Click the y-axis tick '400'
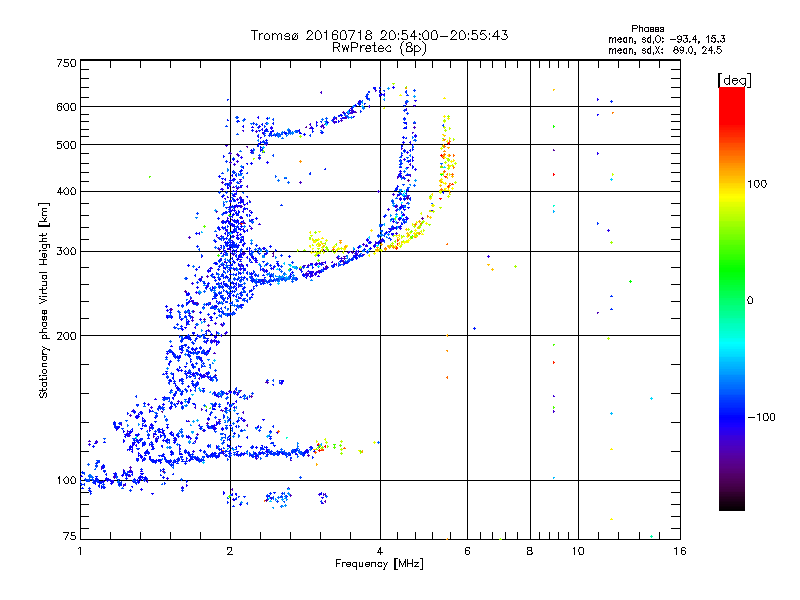This screenshot has height=600, width=800. [66, 191]
